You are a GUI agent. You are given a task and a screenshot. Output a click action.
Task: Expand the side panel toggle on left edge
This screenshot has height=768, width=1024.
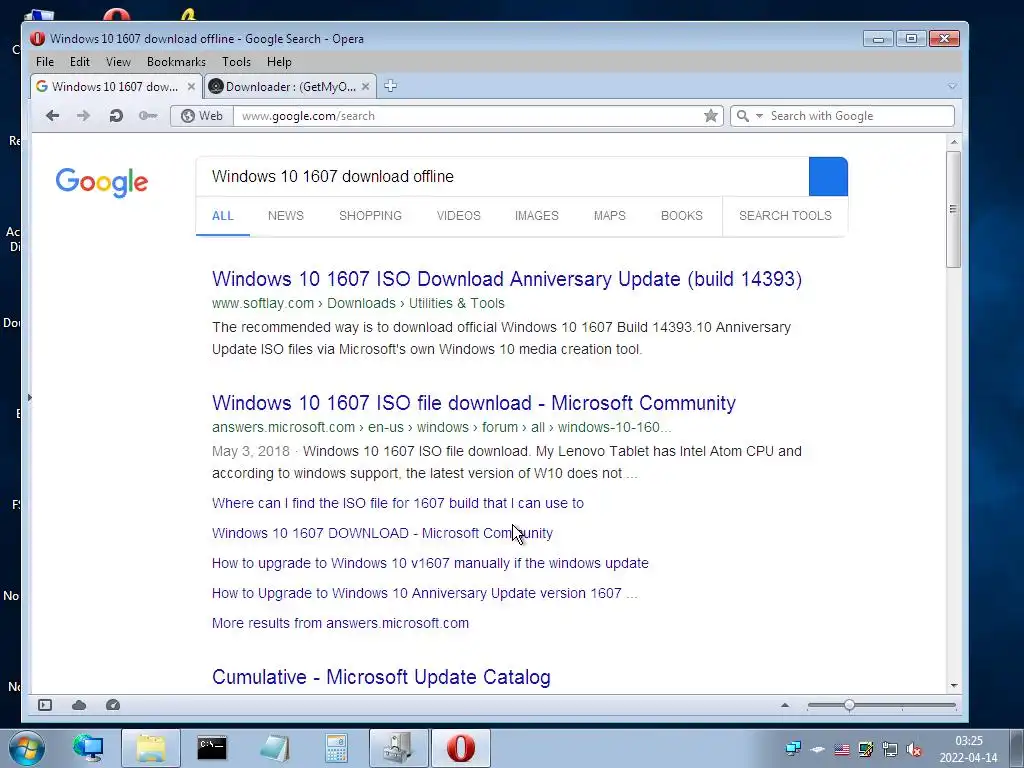(29, 397)
